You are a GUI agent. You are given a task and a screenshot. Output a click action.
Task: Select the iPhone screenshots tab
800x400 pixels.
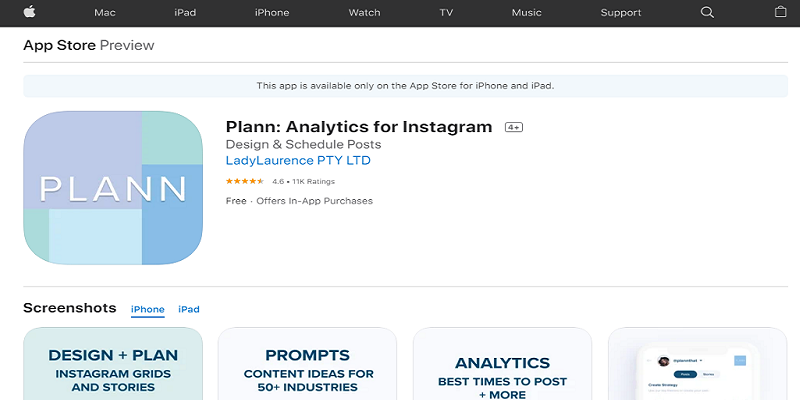coord(147,309)
